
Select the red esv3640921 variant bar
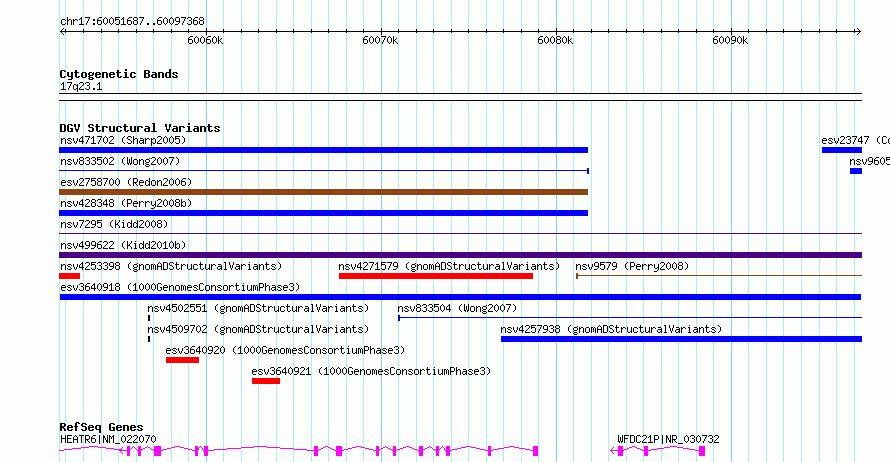(x=266, y=381)
